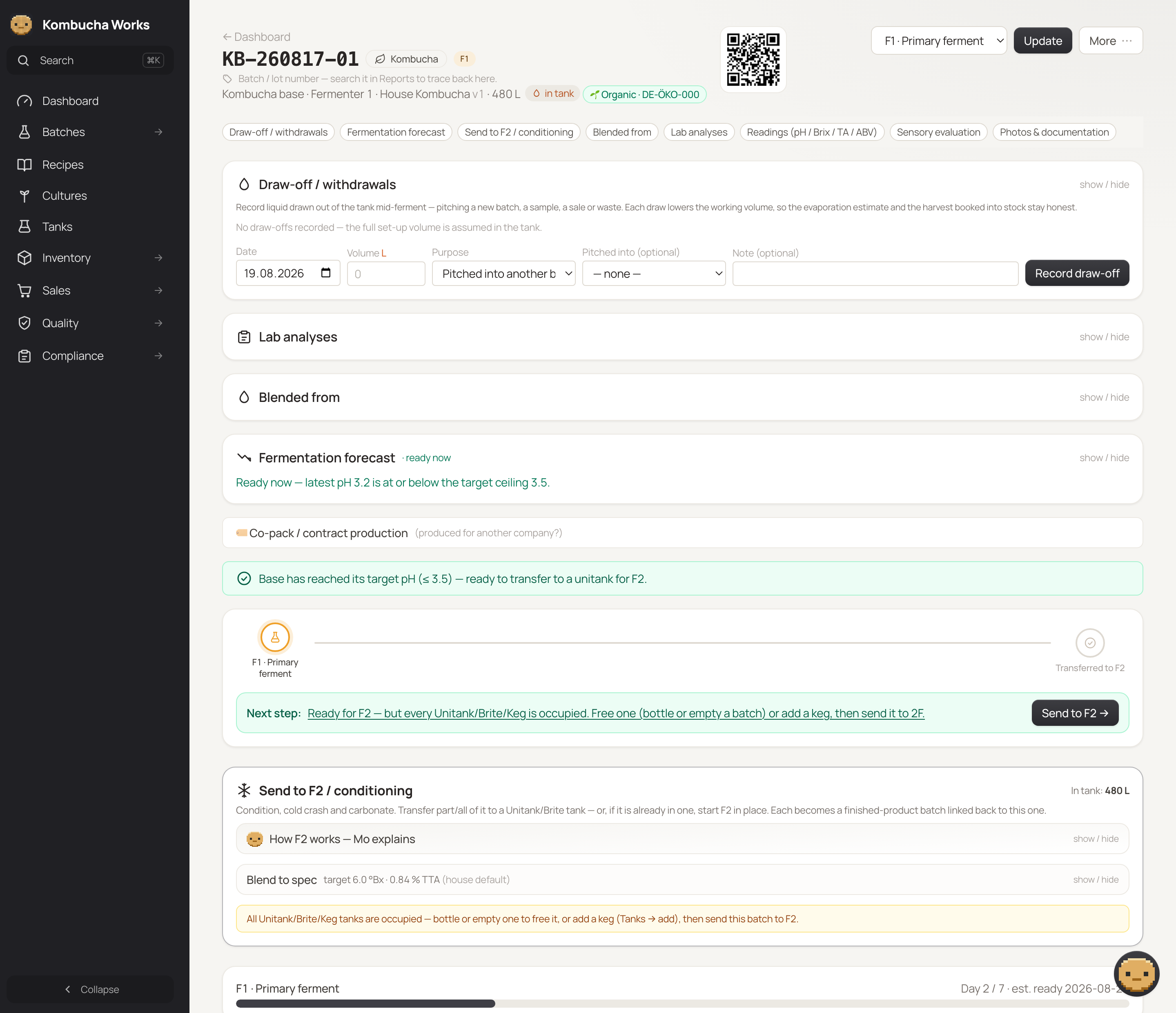Click the Kombucha Works logo icon

point(21,25)
